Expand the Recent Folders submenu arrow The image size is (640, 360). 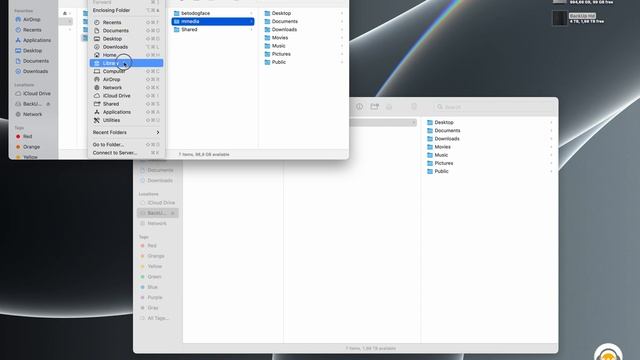pos(158,133)
